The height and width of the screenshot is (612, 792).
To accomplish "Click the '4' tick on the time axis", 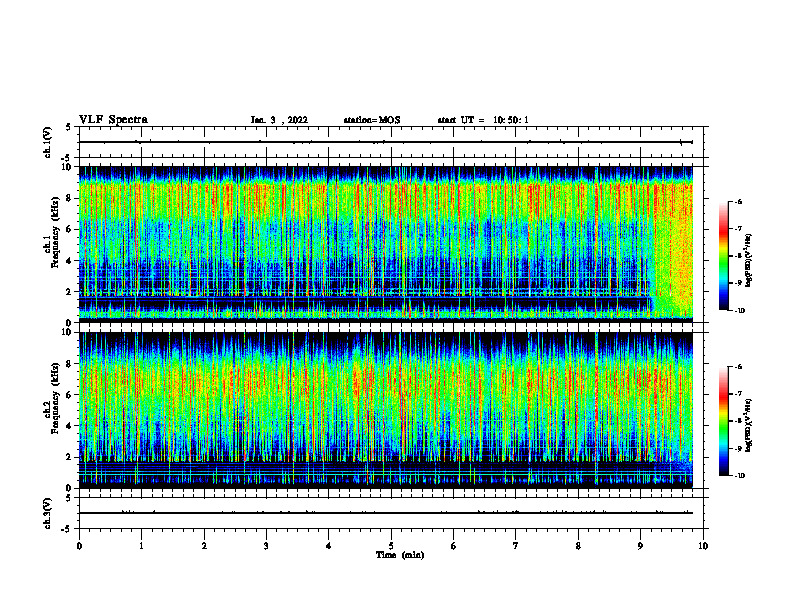I will point(329,546).
